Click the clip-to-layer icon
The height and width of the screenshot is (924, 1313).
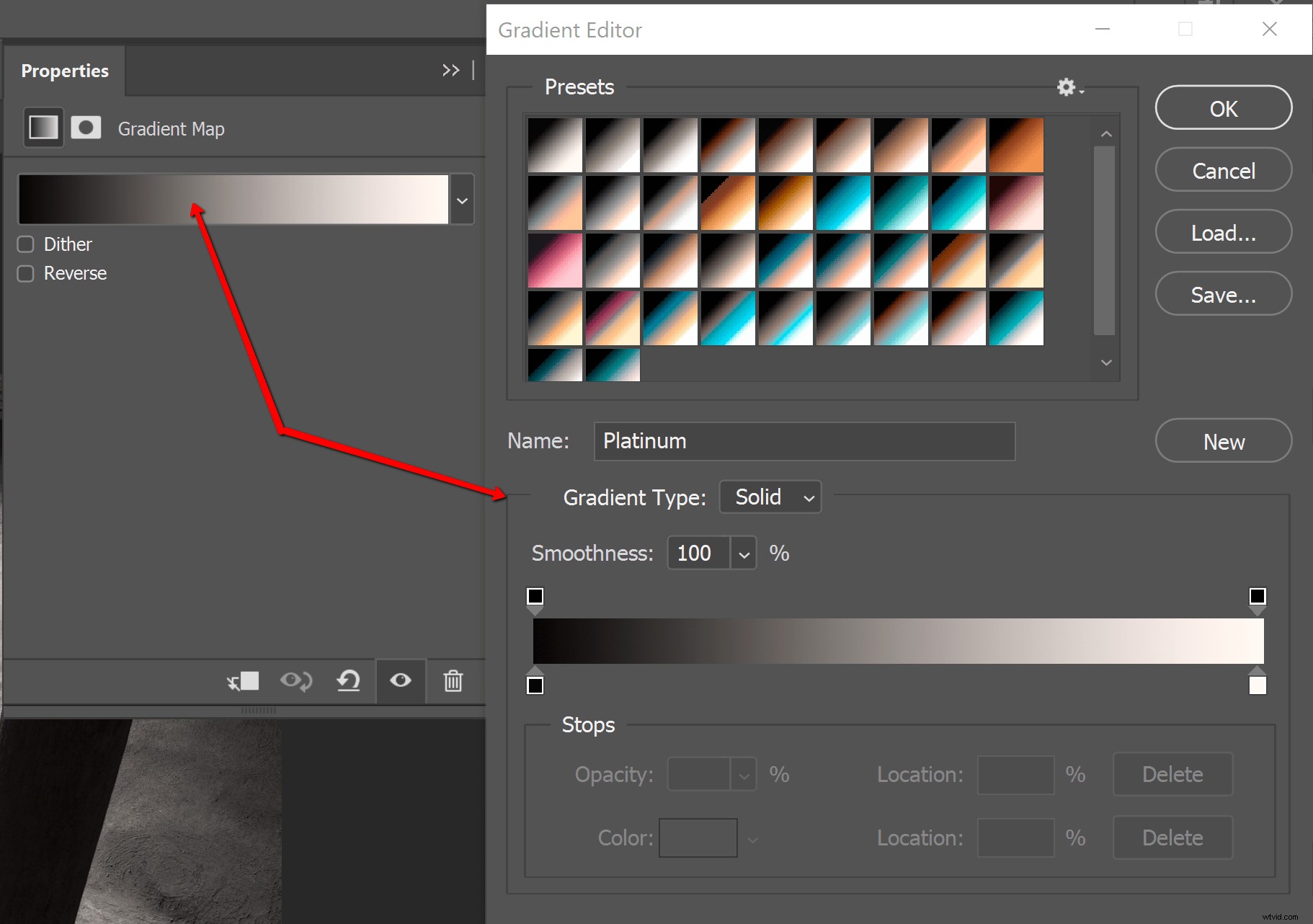(x=243, y=680)
